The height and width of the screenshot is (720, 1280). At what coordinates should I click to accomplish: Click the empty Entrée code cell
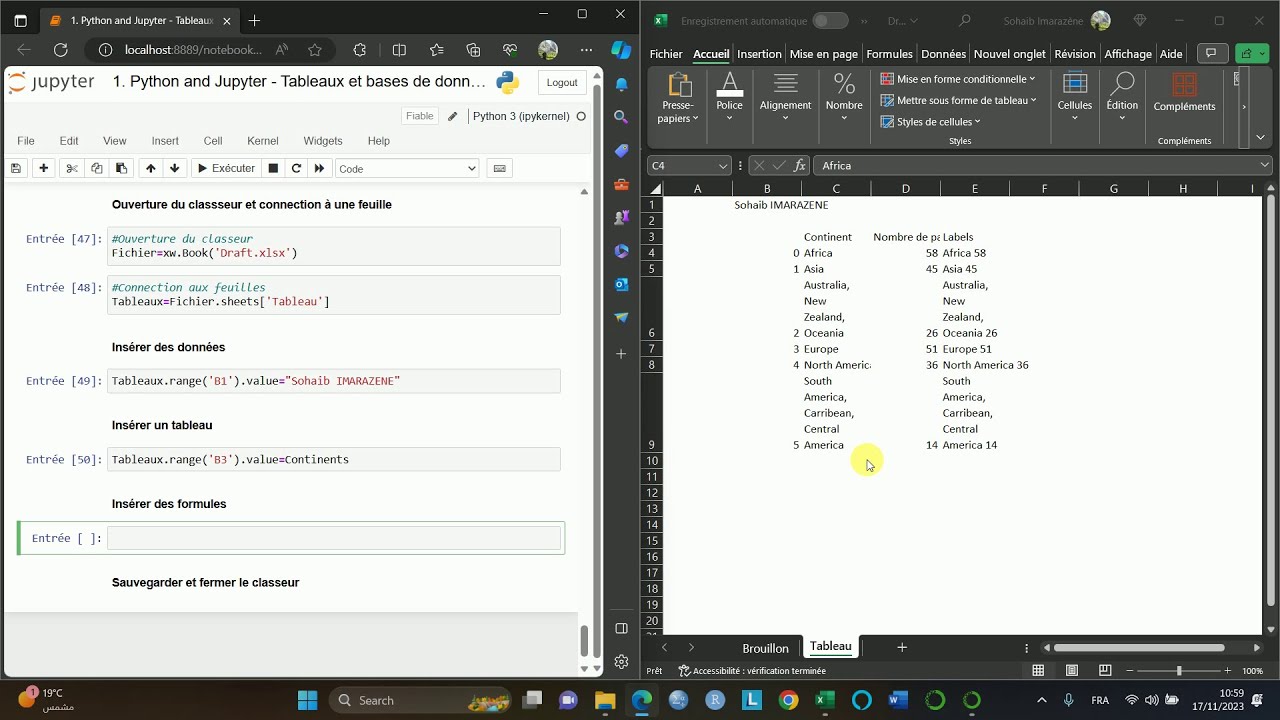click(x=334, y=539)
